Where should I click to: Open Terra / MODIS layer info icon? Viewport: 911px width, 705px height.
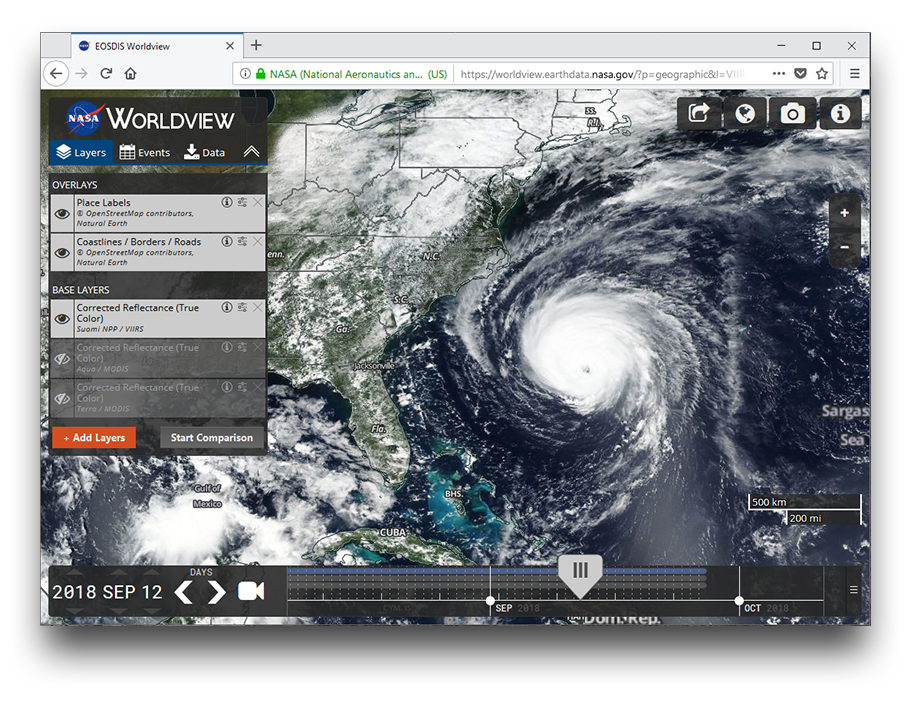coord(227,387)
